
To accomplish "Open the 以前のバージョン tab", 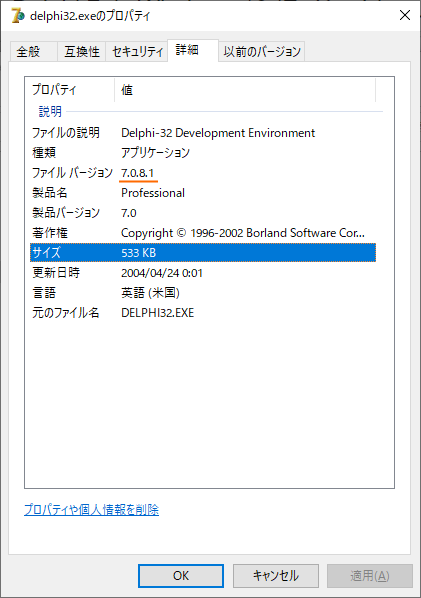I will tap(262, 51).
